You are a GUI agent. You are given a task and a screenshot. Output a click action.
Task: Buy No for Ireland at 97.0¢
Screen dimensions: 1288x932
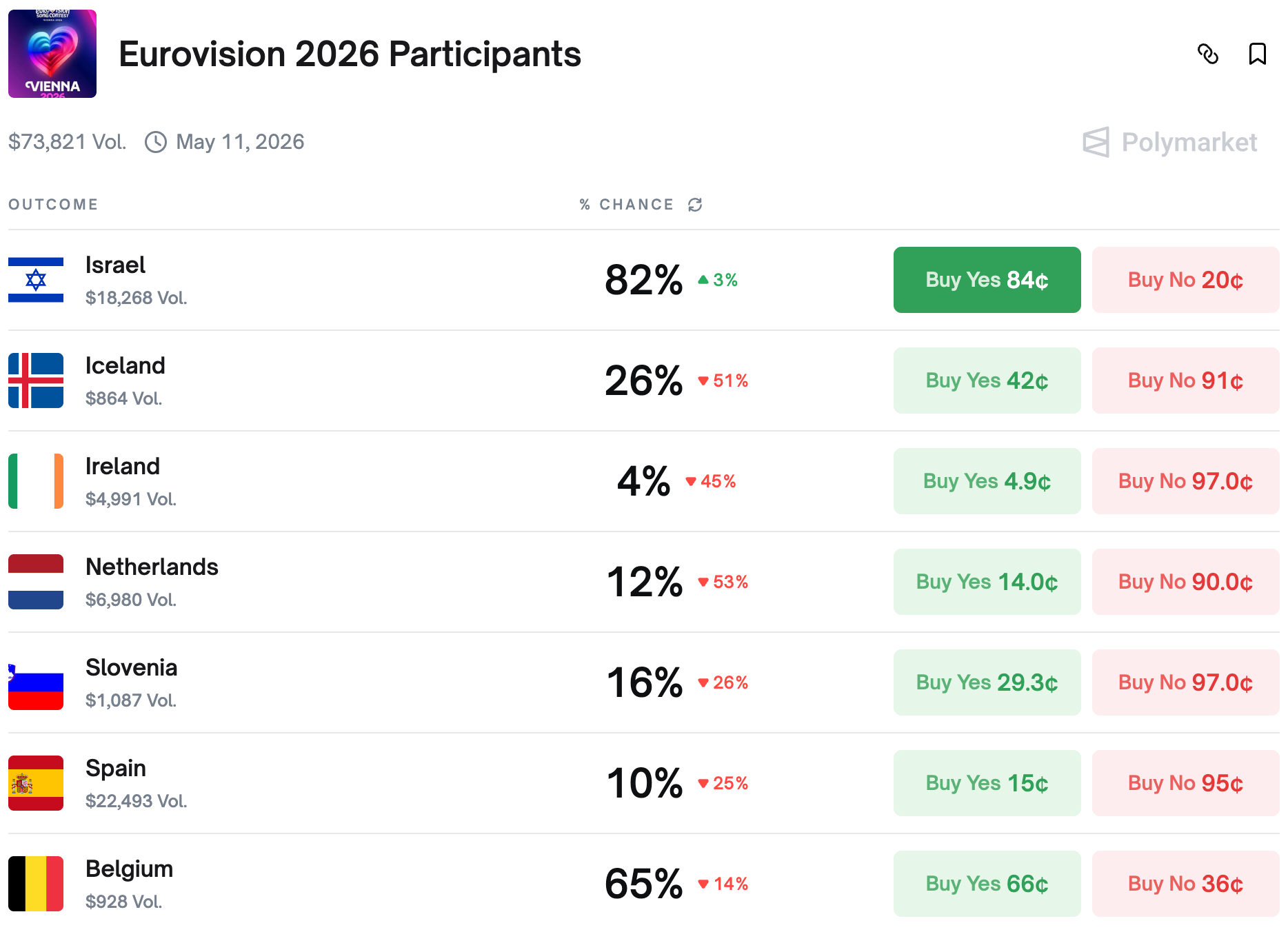pyautogui.click(x=1185, y=481)
